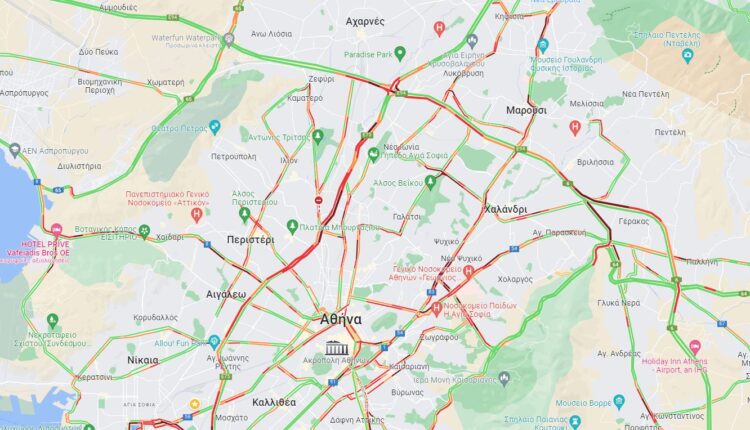This screenshot has height=430, width=750.
Task: Open the Theatro Petras teal marker
Action: click(214, 127)
